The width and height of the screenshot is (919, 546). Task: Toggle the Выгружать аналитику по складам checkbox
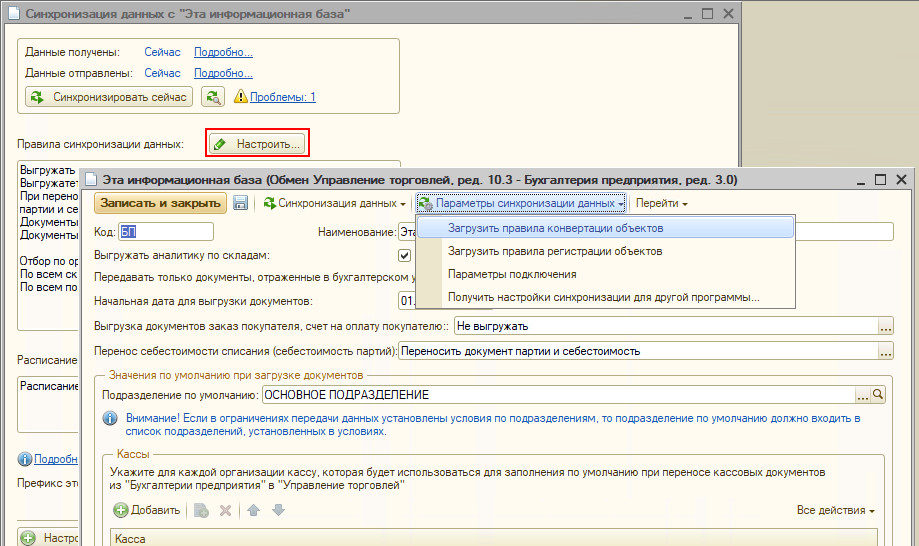(x=405, y=256)
